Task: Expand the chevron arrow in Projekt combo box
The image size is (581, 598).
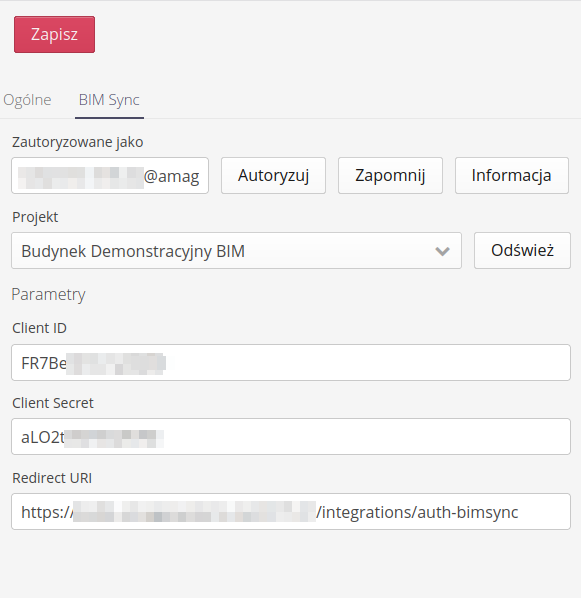Action: (442, 251)
